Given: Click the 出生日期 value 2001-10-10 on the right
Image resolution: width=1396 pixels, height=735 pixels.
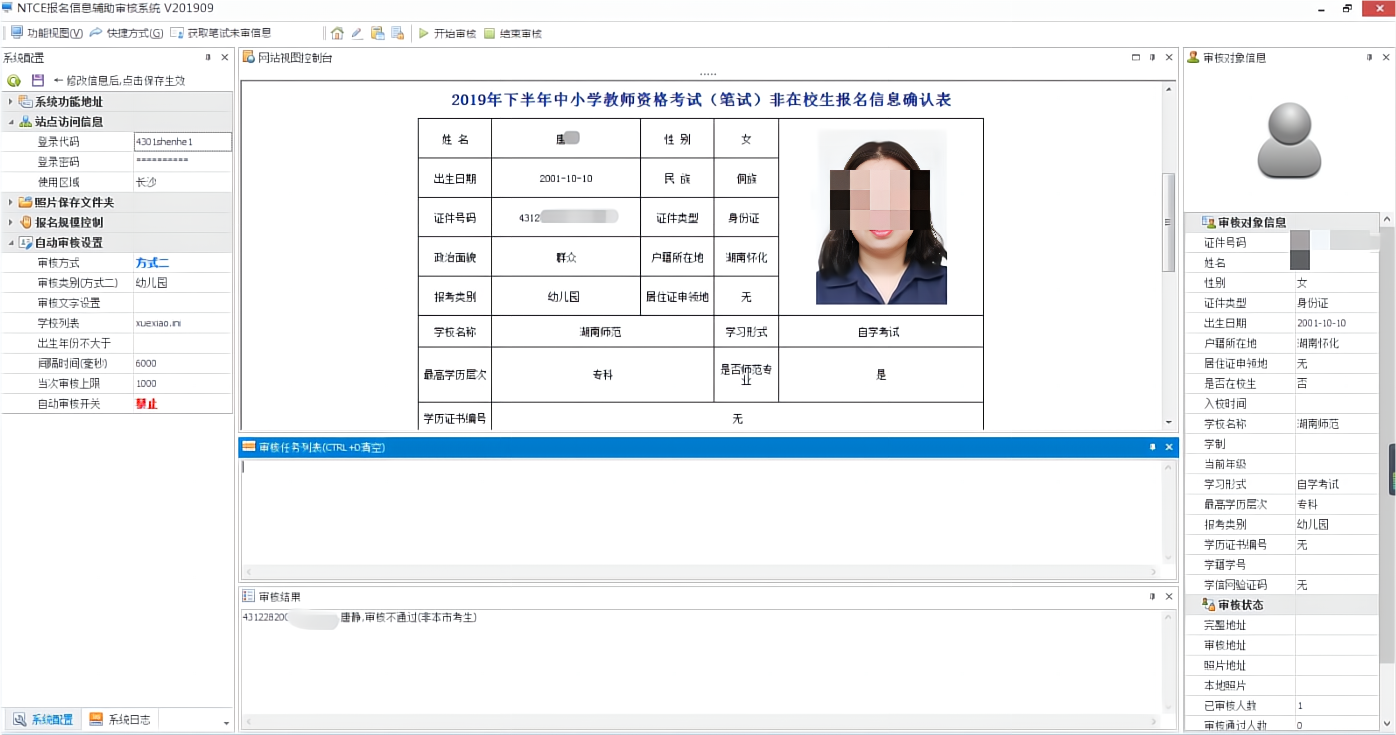Looking at the screenshot, I should click(x=1337, y=323).
